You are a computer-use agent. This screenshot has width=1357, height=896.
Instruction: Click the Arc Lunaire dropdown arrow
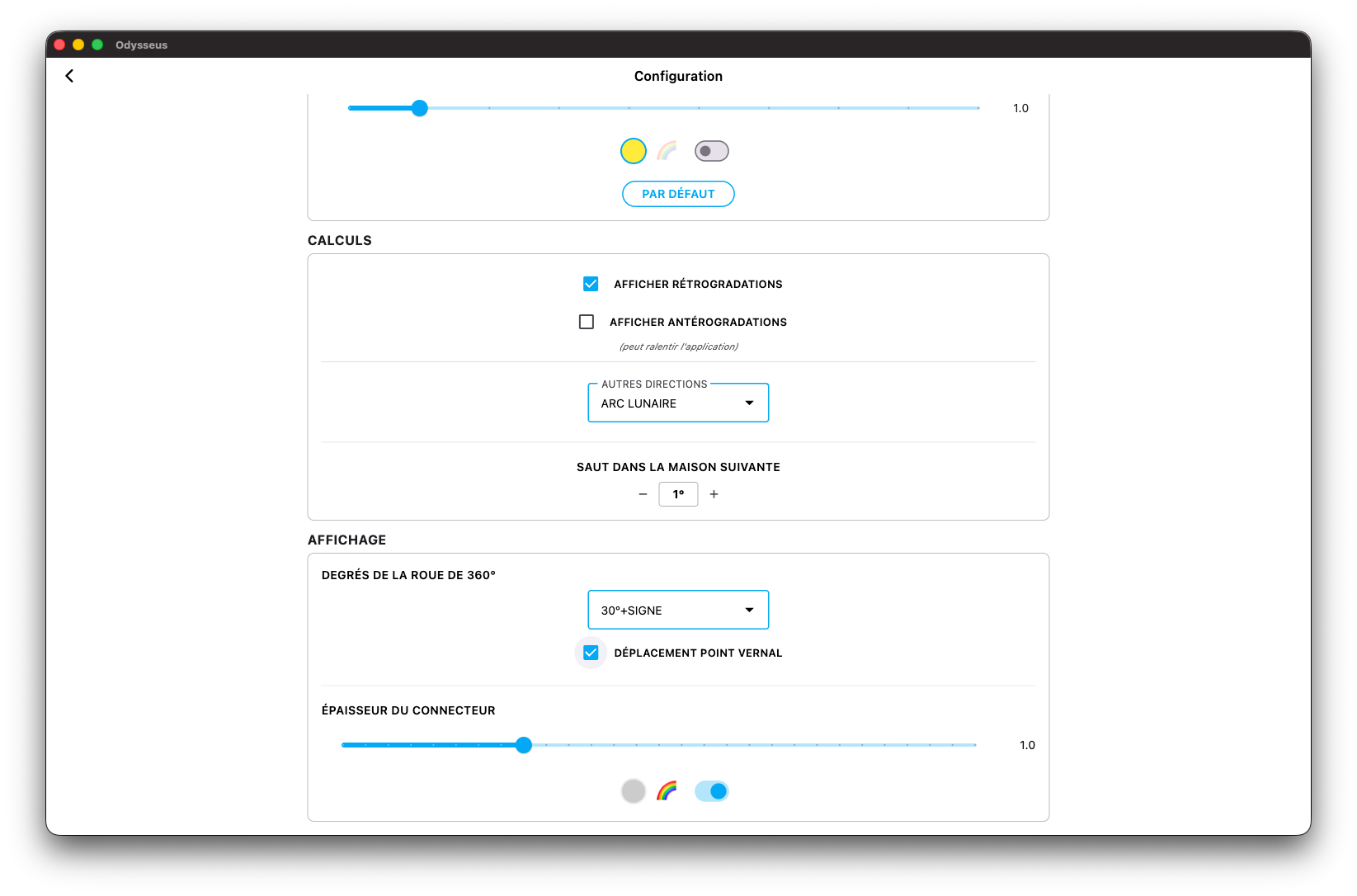pyautogui.click(x=749, y=403)
